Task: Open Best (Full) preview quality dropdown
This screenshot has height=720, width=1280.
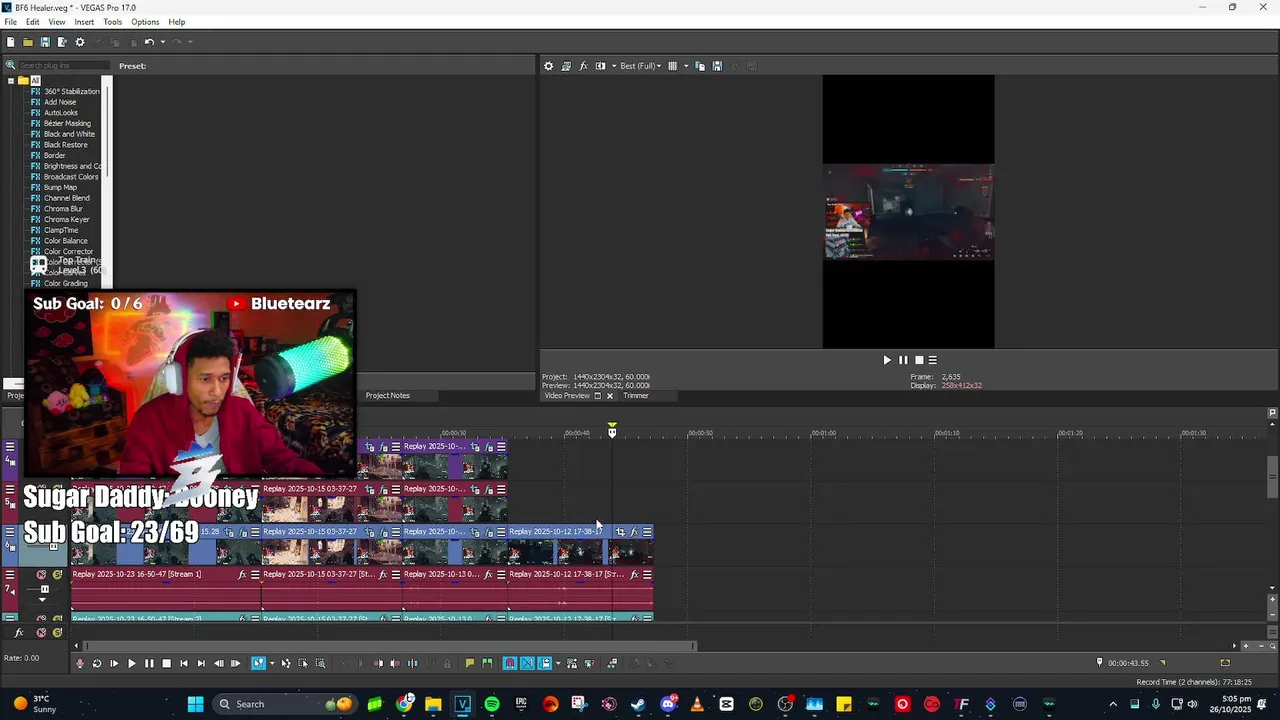Action: coord(641,66)
